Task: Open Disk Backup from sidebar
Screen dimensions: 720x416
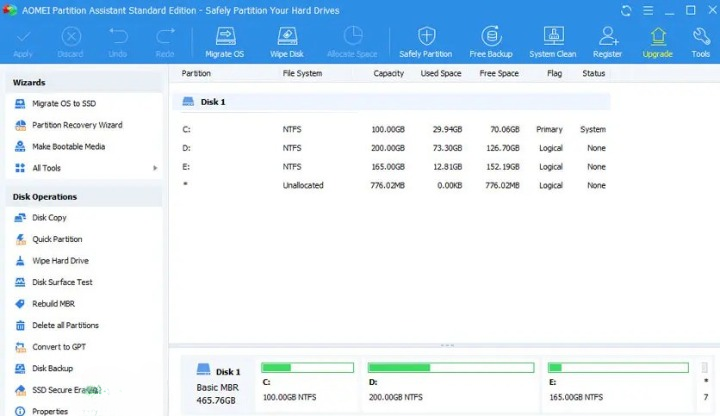Action: click(52, 368)
